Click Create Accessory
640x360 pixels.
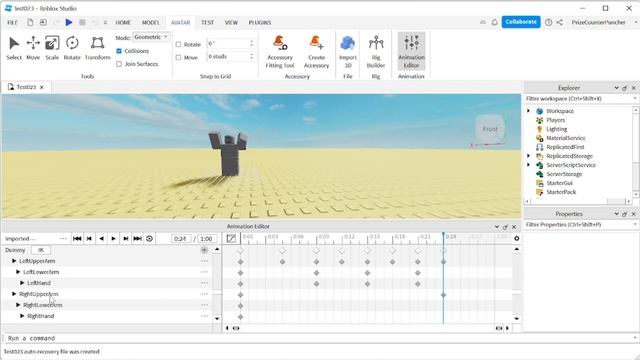pyautogui.click(x=316, y=51)
